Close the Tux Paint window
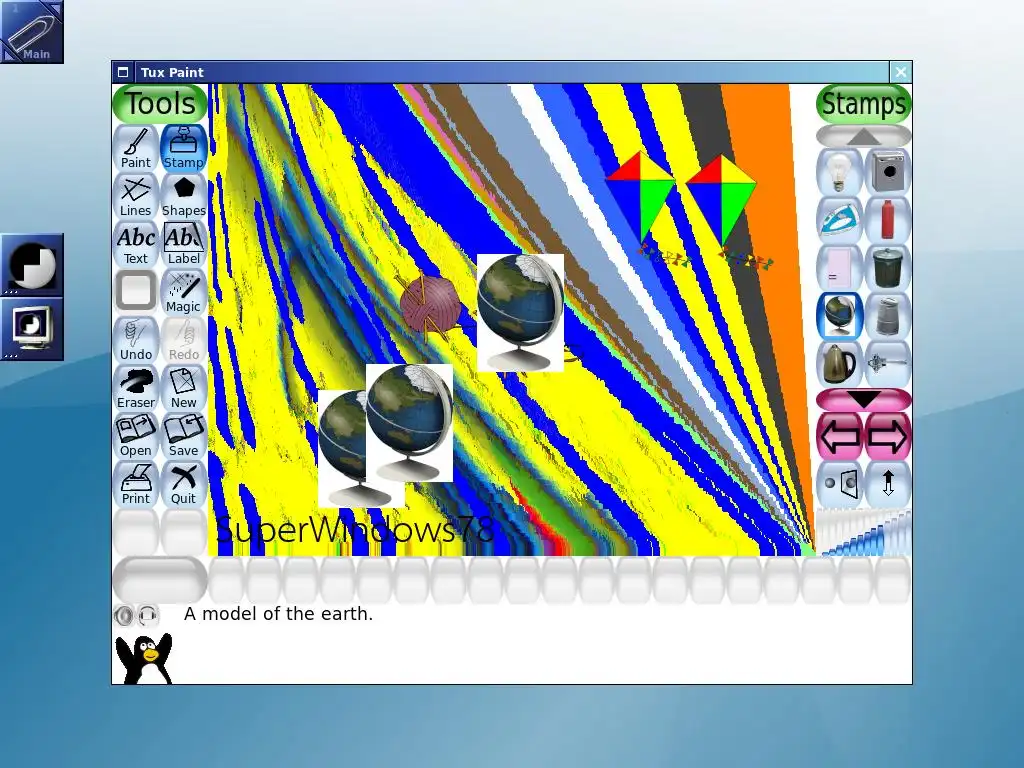Image resolution: width=1024 pixels, height=768 pixels. pyautogui.click(x=901, y=72)
